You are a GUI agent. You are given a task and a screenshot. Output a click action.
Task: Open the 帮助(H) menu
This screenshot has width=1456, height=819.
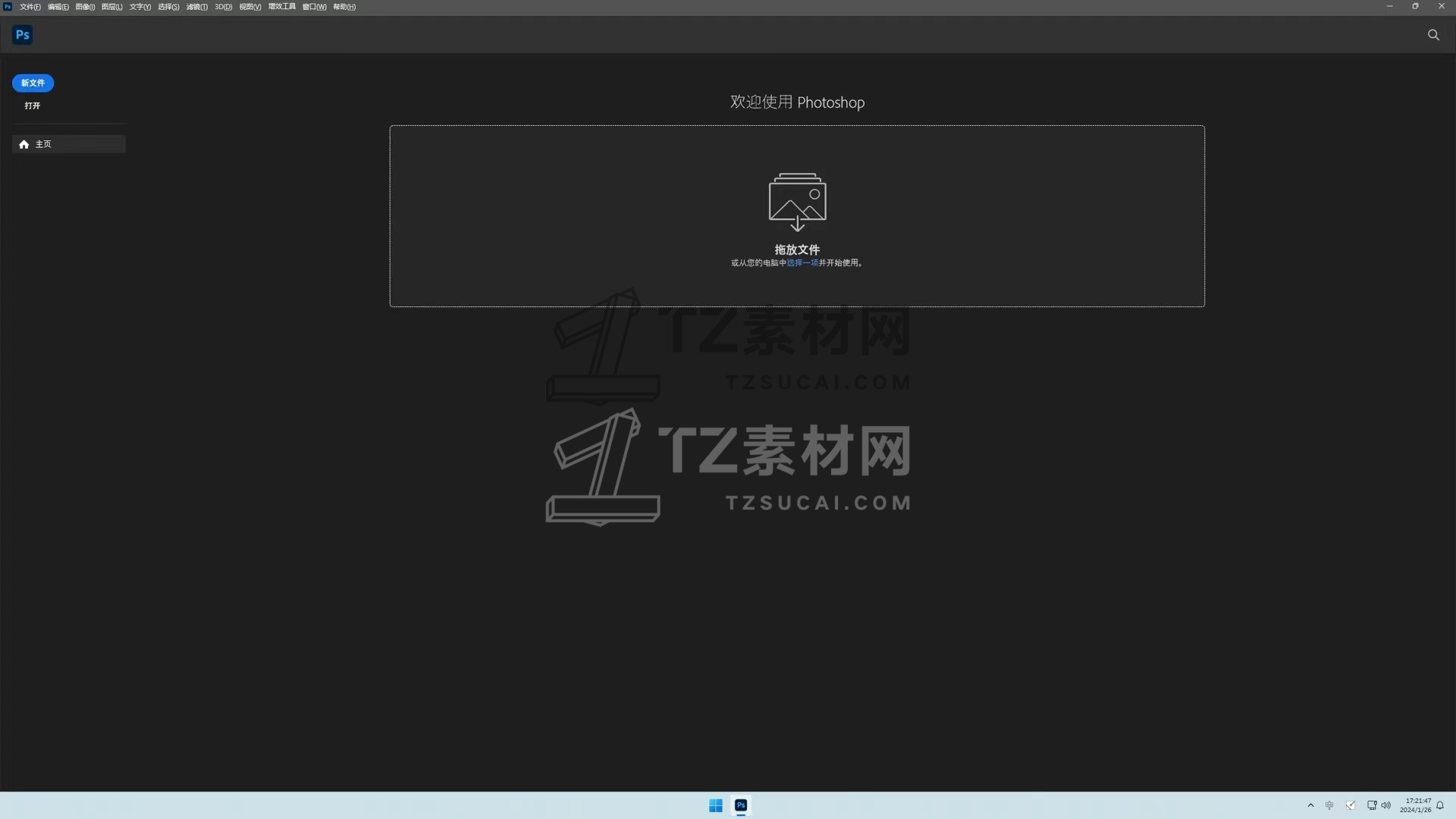344,7
